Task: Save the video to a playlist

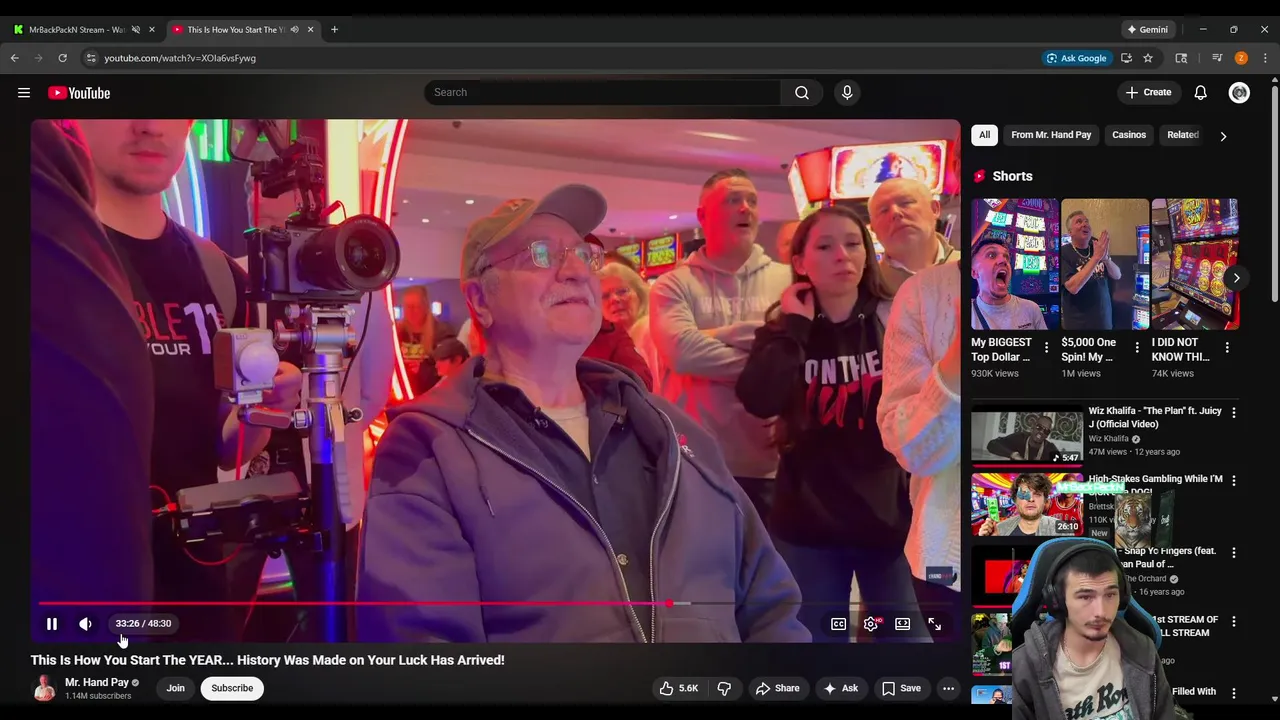Action: point(900,688)
